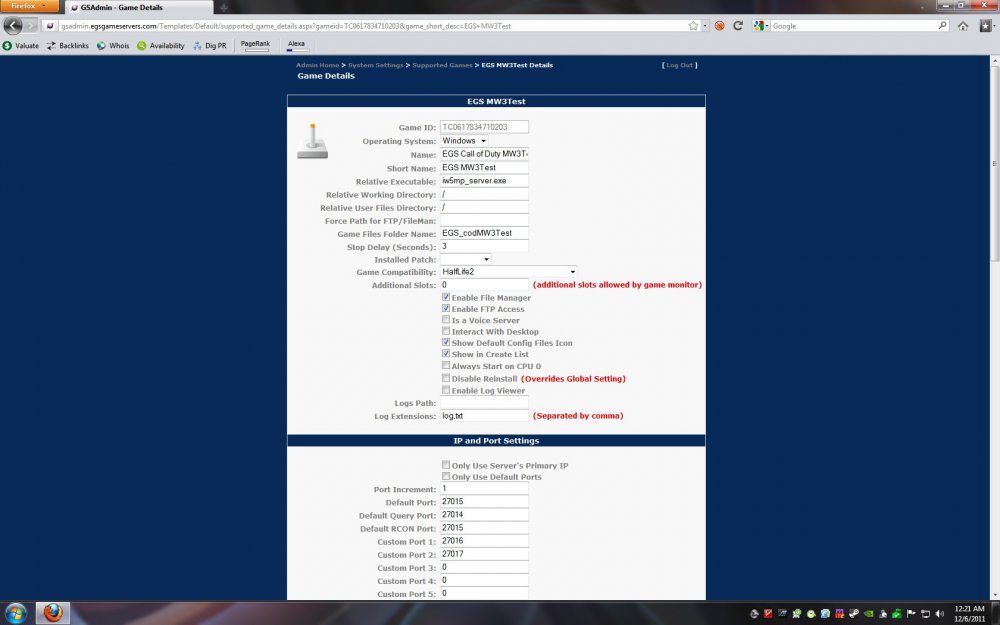Image resolution: width=1000 pixels, height=625 pixels.
Task: Click the browser back arrow button
Action: click(14, 26)
